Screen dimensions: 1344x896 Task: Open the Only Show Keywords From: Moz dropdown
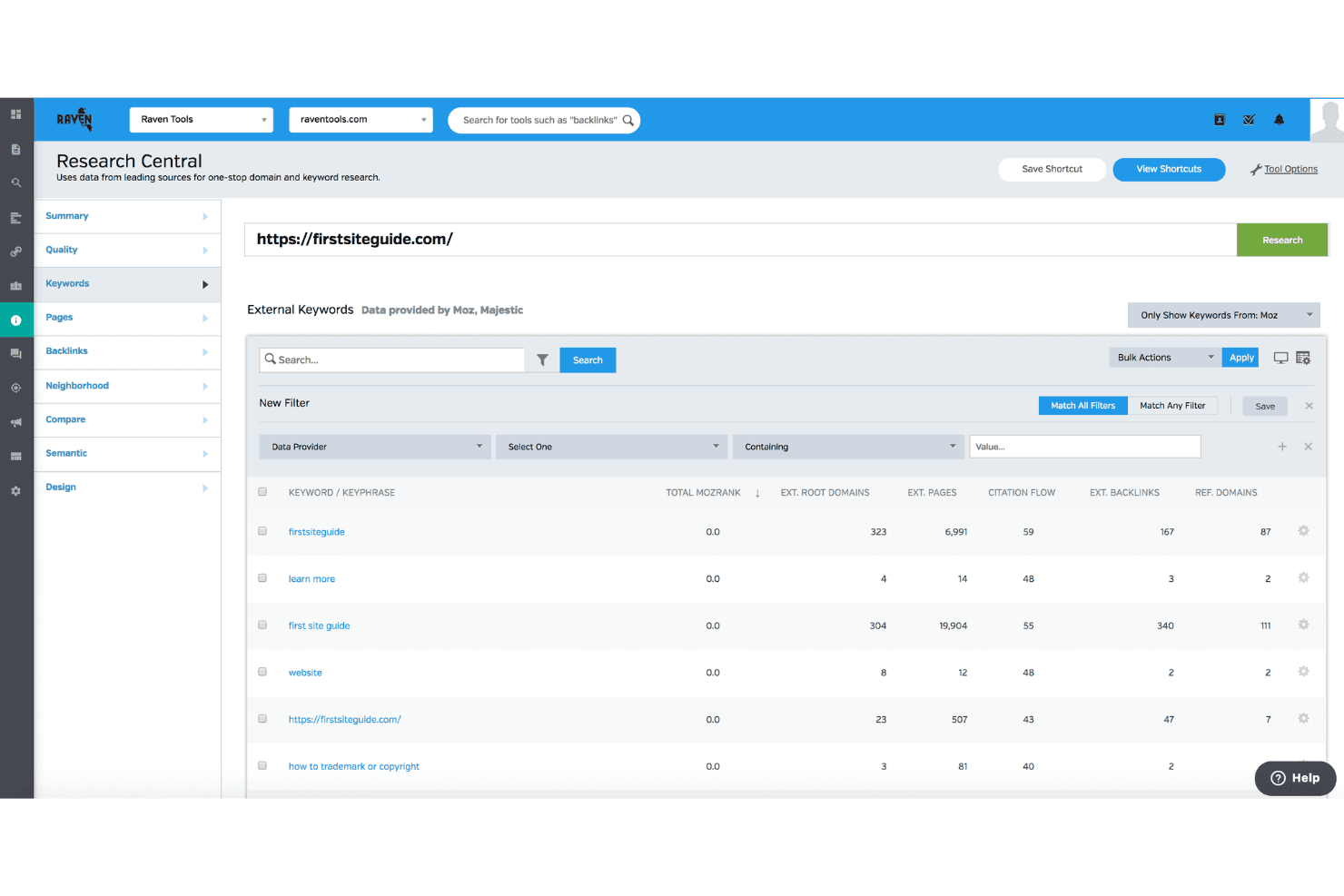[1223, 315]
